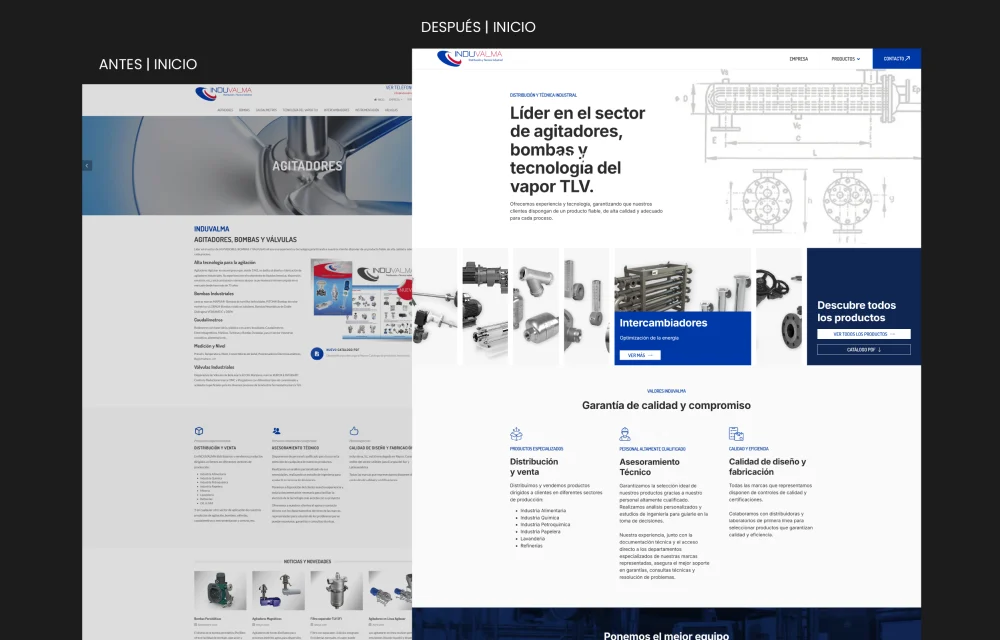This screenshot has width=1000, height=640.
Task: Click 'Ver más' on the Intercambiadores card
Action: coord(640,355)
